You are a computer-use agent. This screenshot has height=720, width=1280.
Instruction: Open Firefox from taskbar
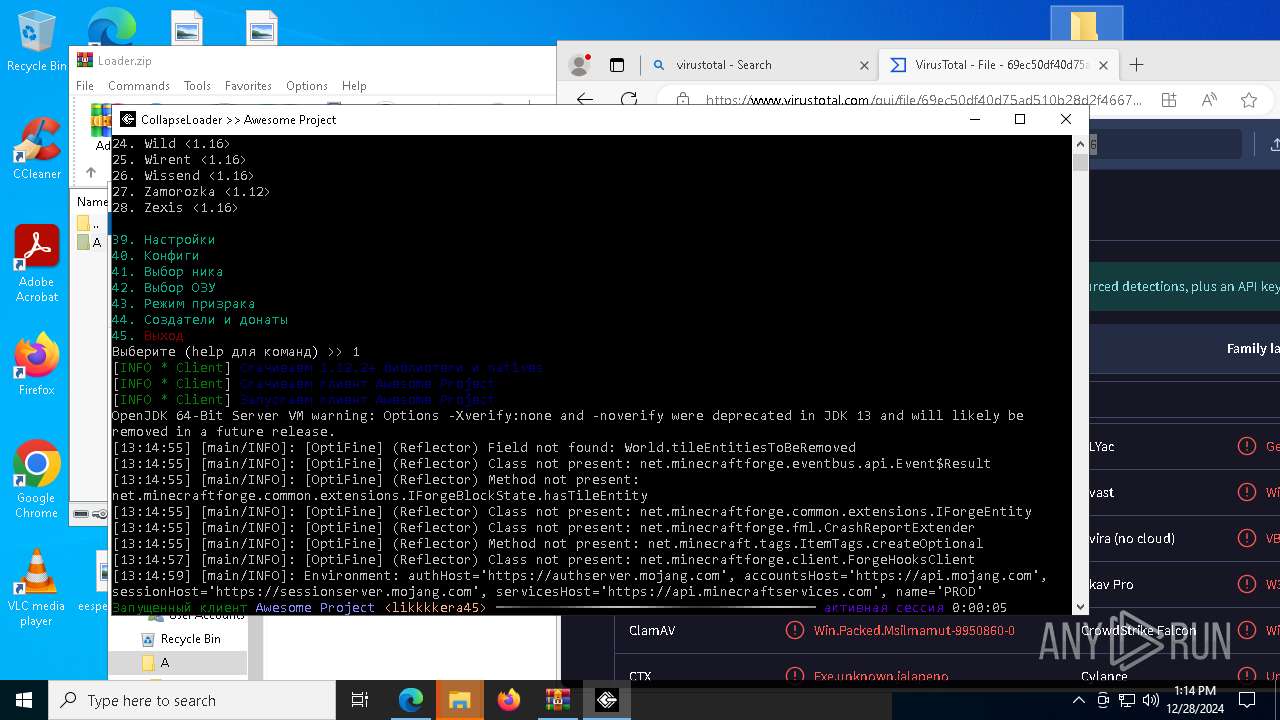(x=508, y=700)
